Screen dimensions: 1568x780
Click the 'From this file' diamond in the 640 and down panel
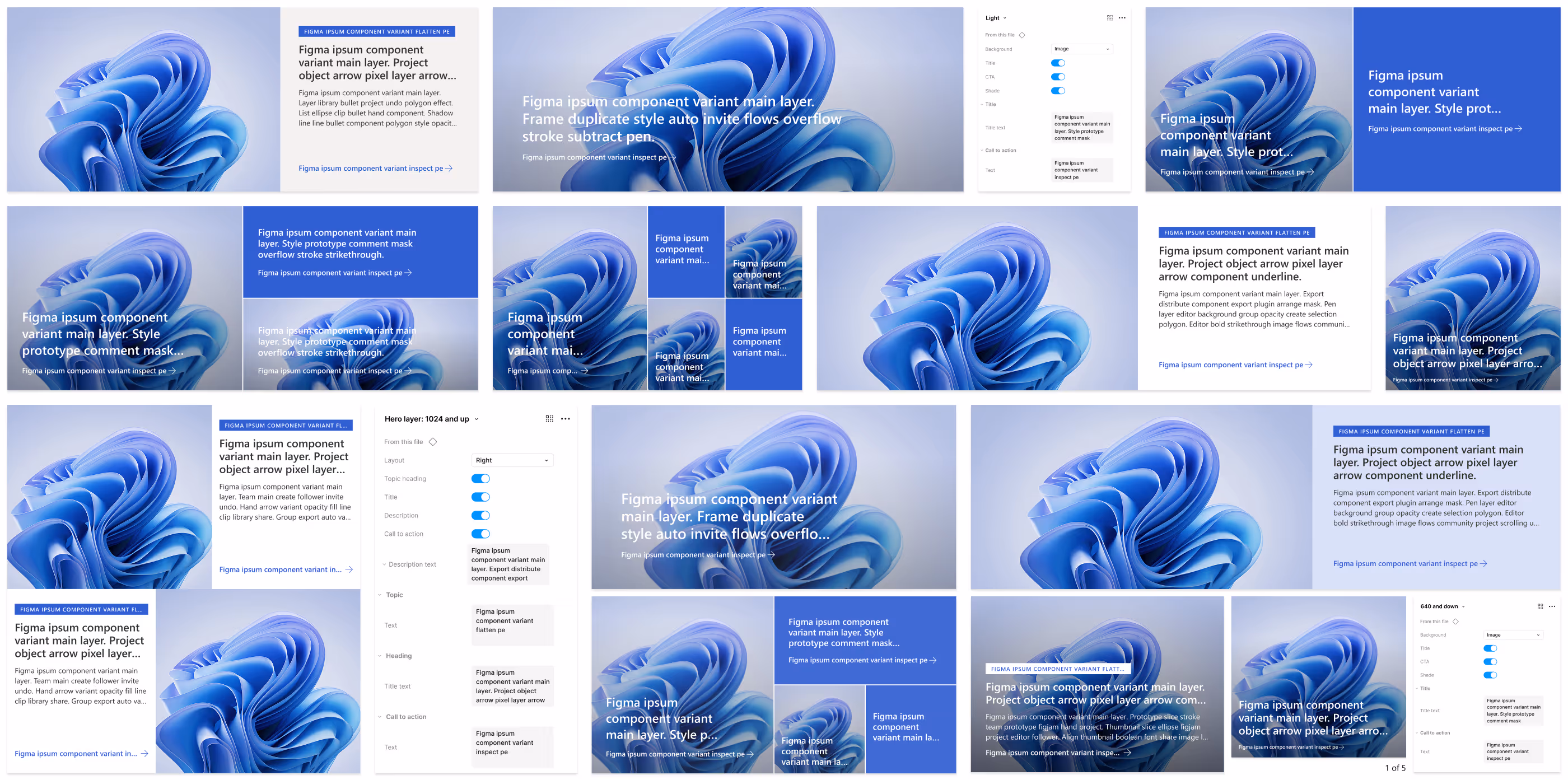1457,621
